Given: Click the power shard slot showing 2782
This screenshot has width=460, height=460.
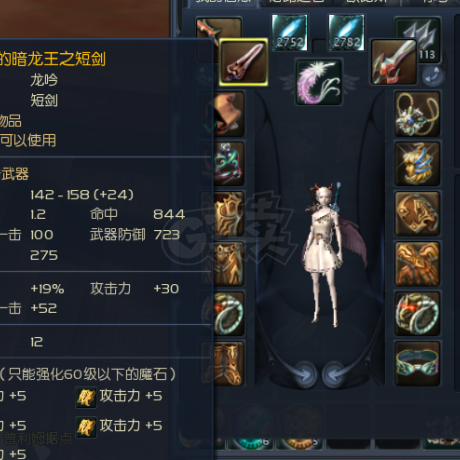Looking at the screenshot, I should [x=346, y=33].
